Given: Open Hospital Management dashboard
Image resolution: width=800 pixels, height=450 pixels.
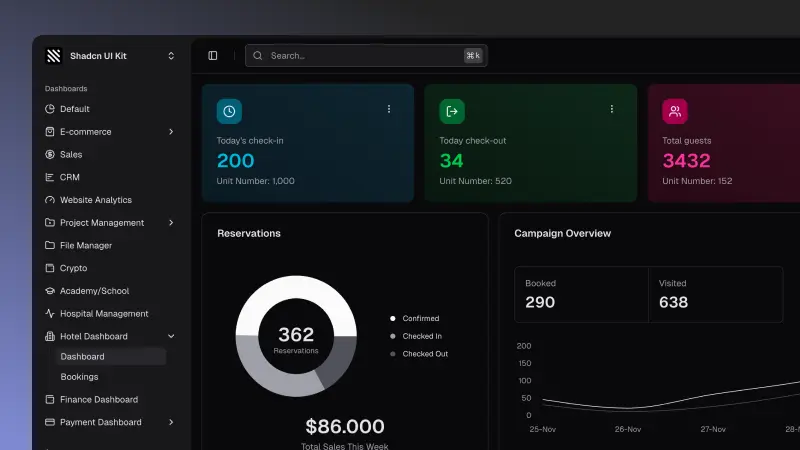Looking at the screenshot, I should (x=104, y=313).
